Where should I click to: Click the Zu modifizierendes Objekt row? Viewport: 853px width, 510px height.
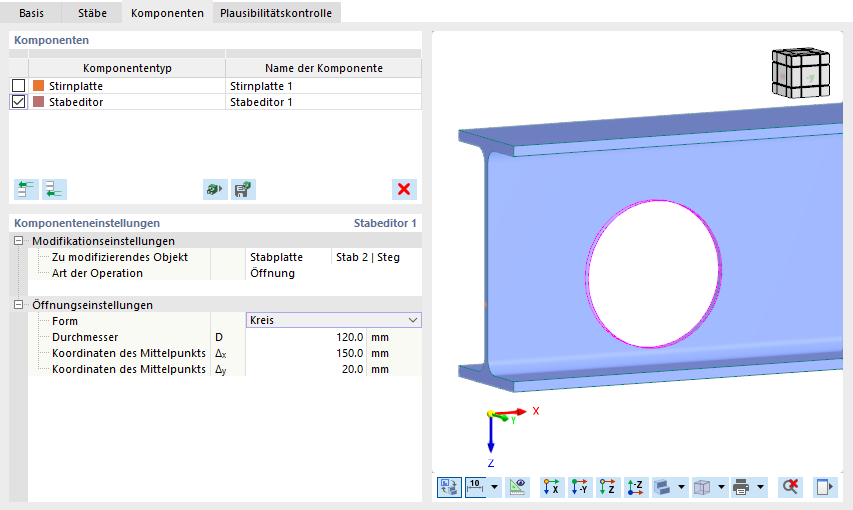tap(120, 257)
